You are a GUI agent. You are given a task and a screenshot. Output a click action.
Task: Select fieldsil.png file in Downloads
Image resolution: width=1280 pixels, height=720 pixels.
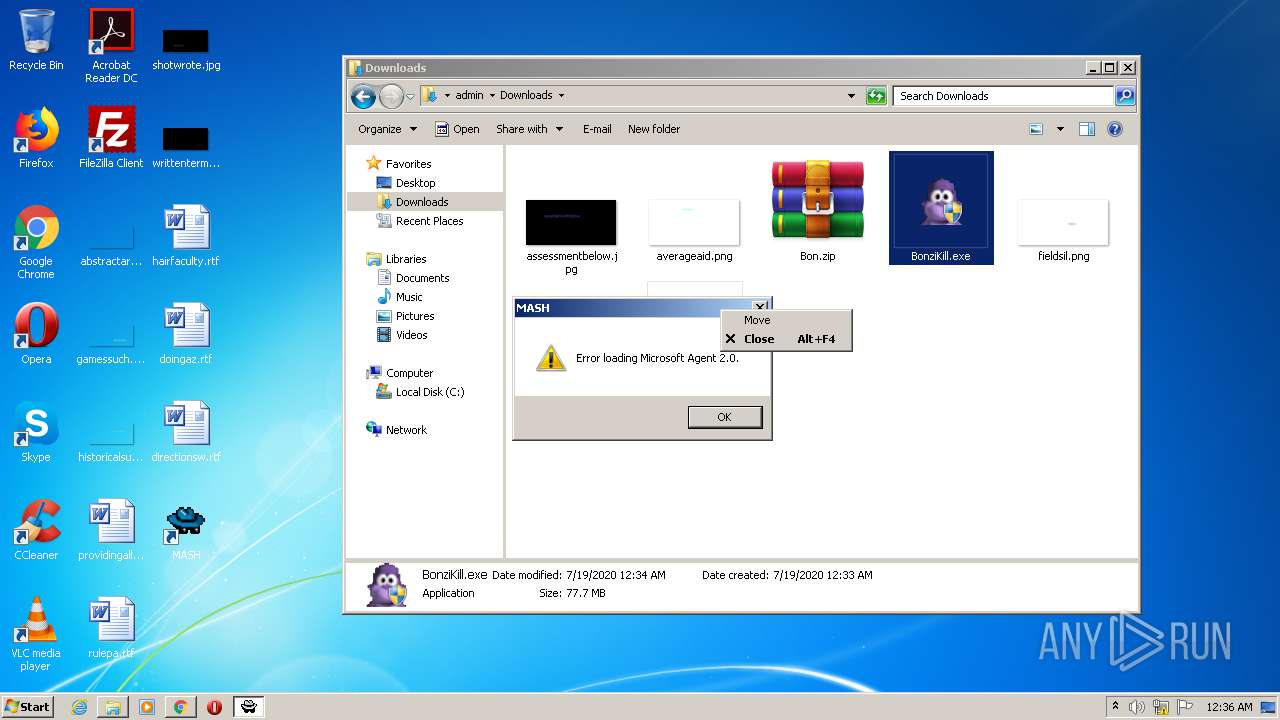(1064, 230)
